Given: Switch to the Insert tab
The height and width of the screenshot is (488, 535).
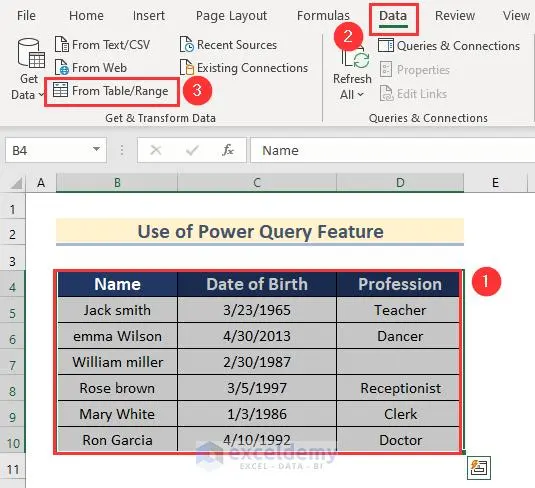Looking at the screenshot, I should point(149,15).
